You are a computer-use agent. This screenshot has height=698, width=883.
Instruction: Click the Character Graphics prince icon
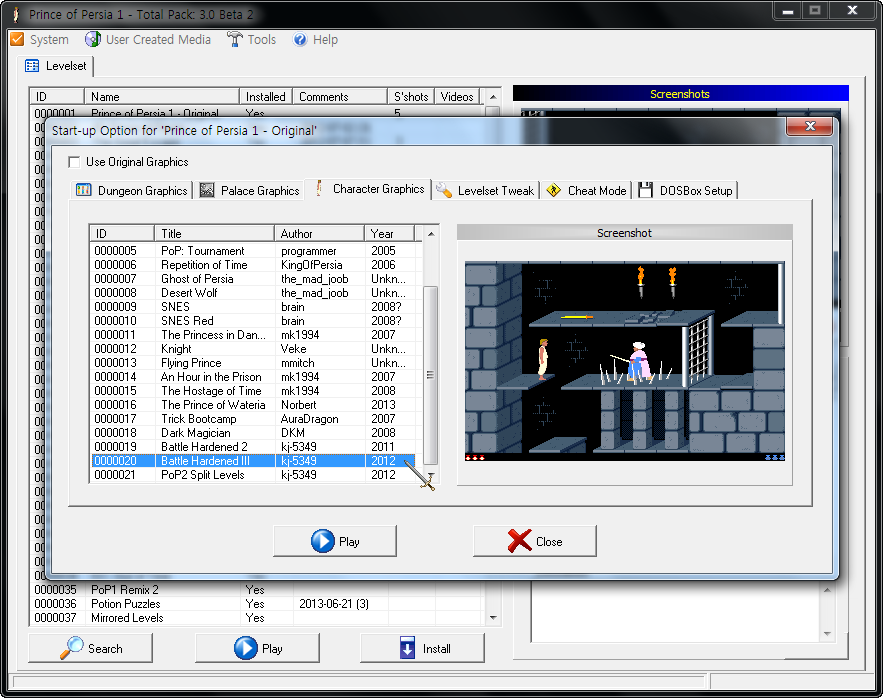pyautogui.click(x=319, y=188)
